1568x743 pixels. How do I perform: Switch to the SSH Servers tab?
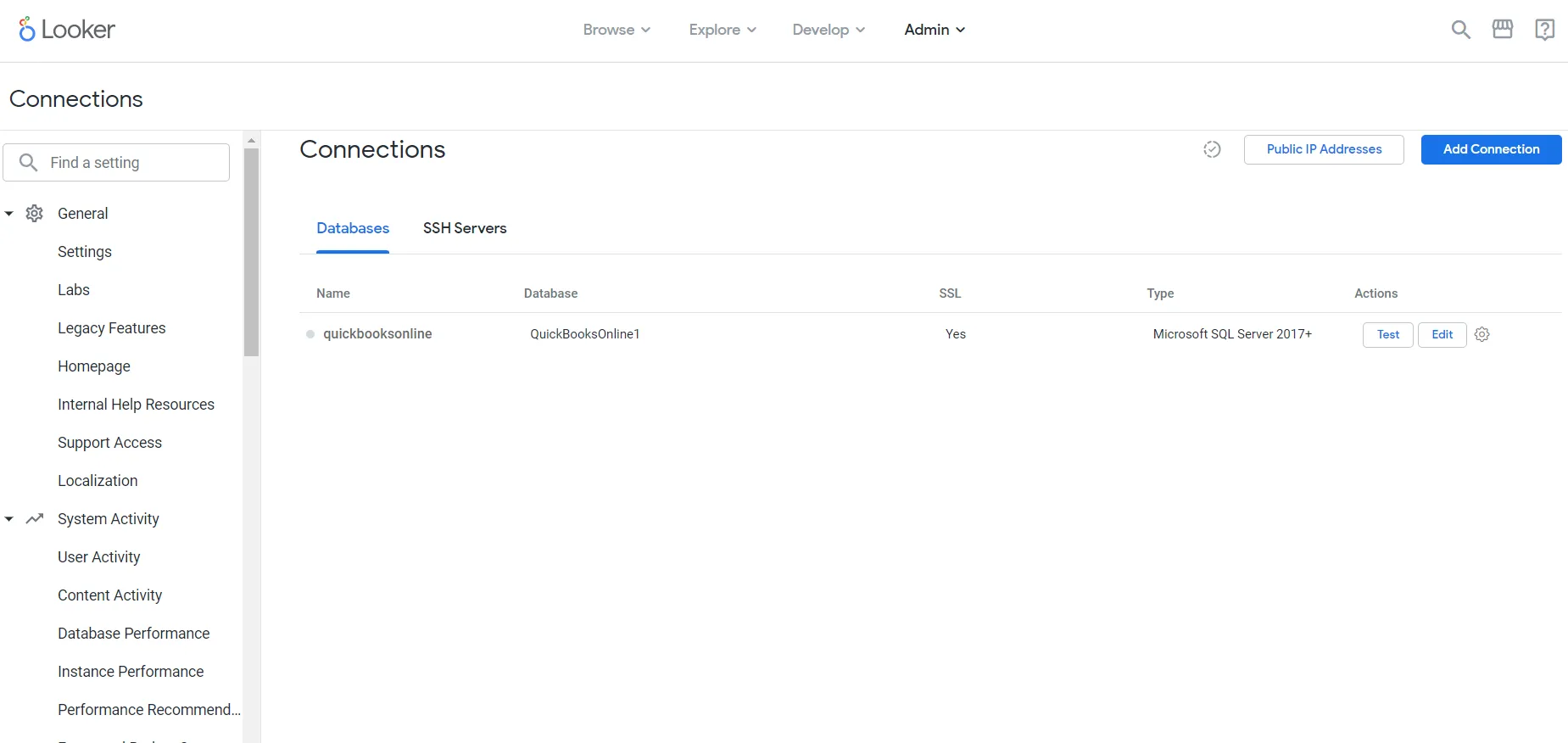pos(465,228)
